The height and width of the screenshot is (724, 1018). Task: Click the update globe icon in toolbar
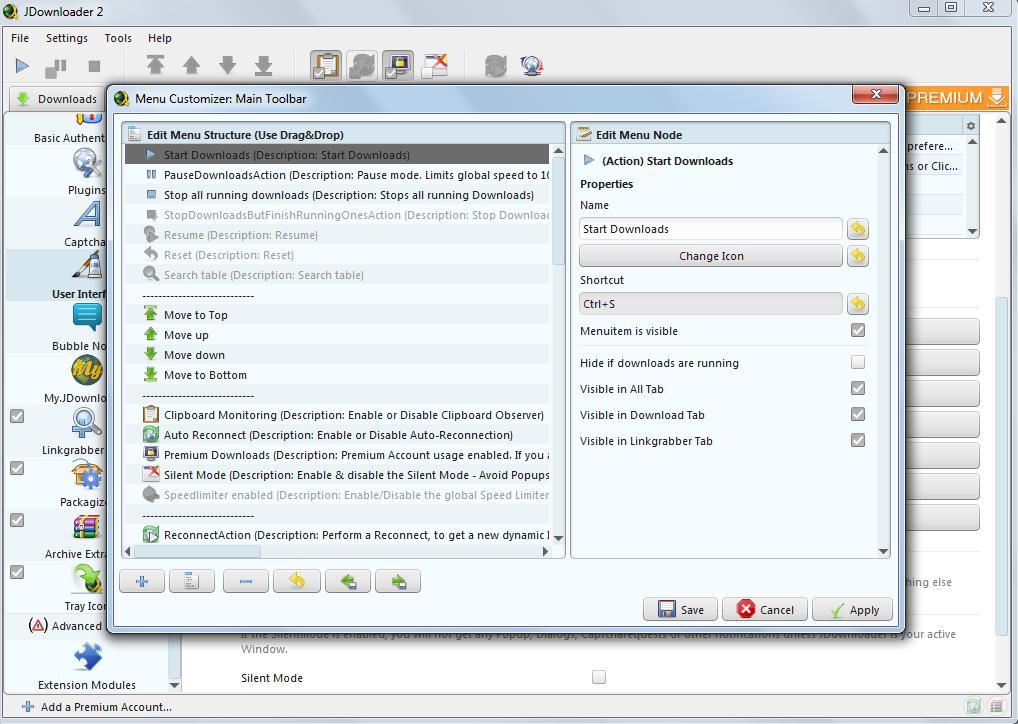[x=532, y=65]
